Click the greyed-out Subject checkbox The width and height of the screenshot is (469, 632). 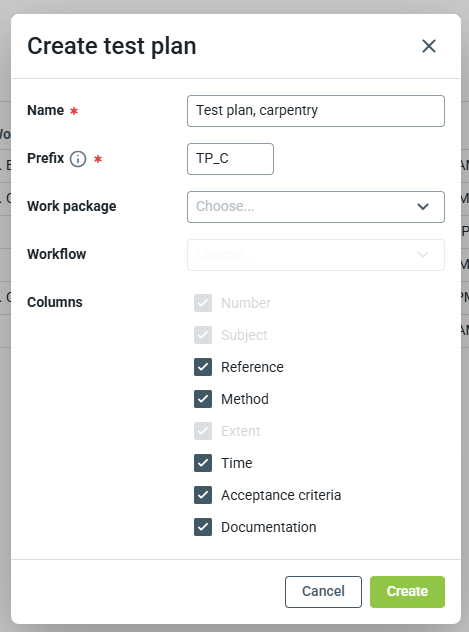pos(203,335)
